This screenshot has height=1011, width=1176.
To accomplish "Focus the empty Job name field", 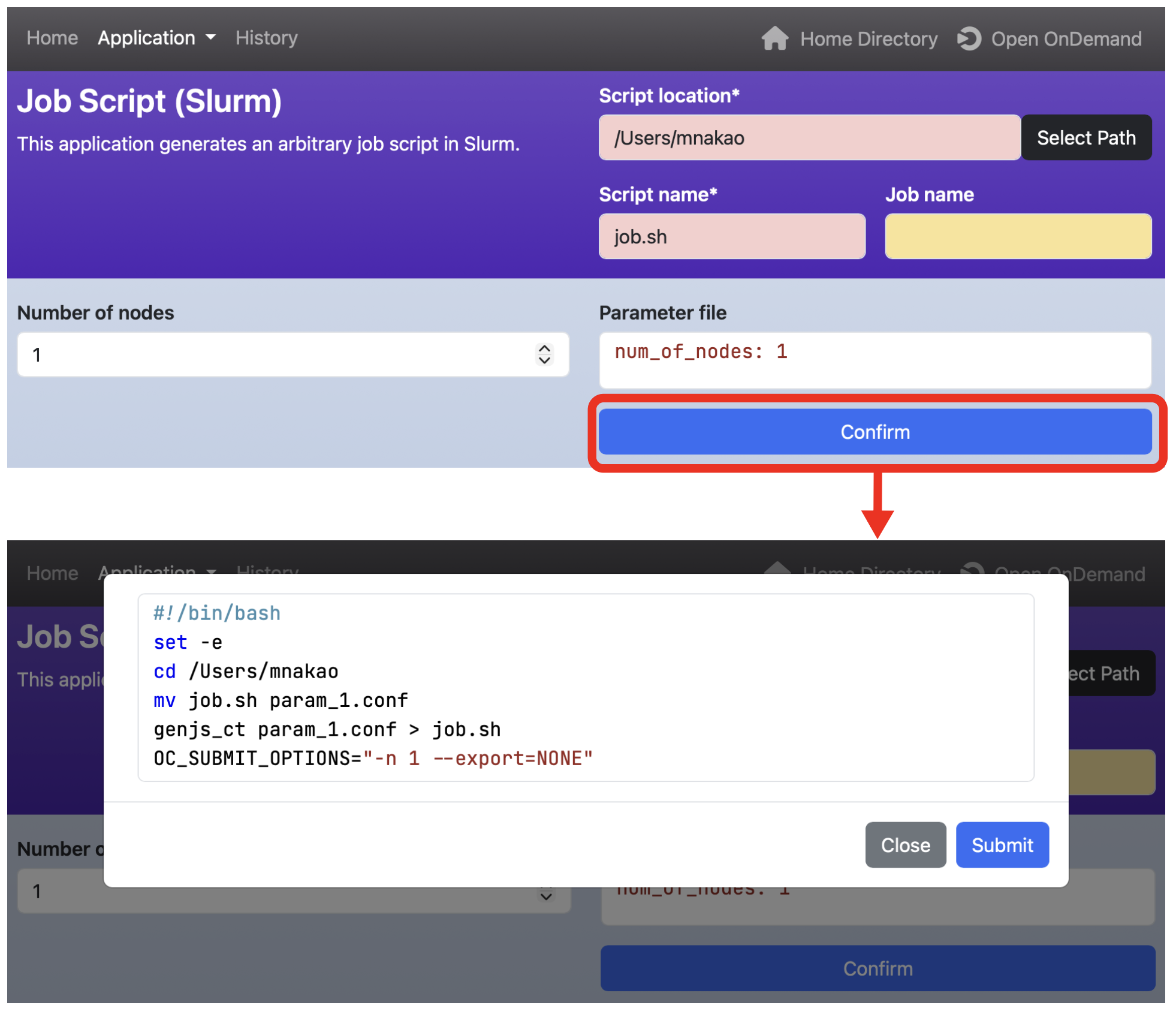I will [x=1018, y=236].
